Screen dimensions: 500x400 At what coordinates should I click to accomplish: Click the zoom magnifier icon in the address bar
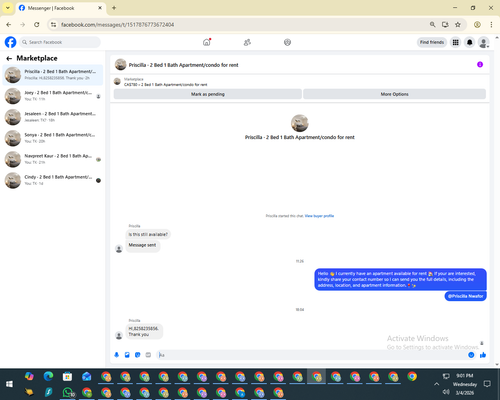click(x=432, y=25)
